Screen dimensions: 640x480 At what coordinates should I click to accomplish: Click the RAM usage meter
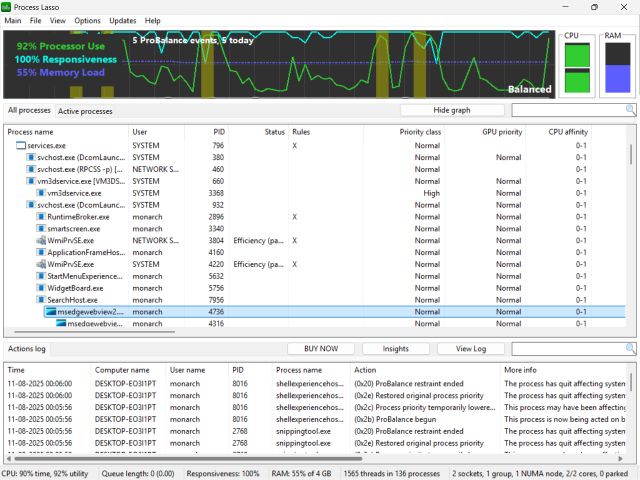click(x=617, y=67)
